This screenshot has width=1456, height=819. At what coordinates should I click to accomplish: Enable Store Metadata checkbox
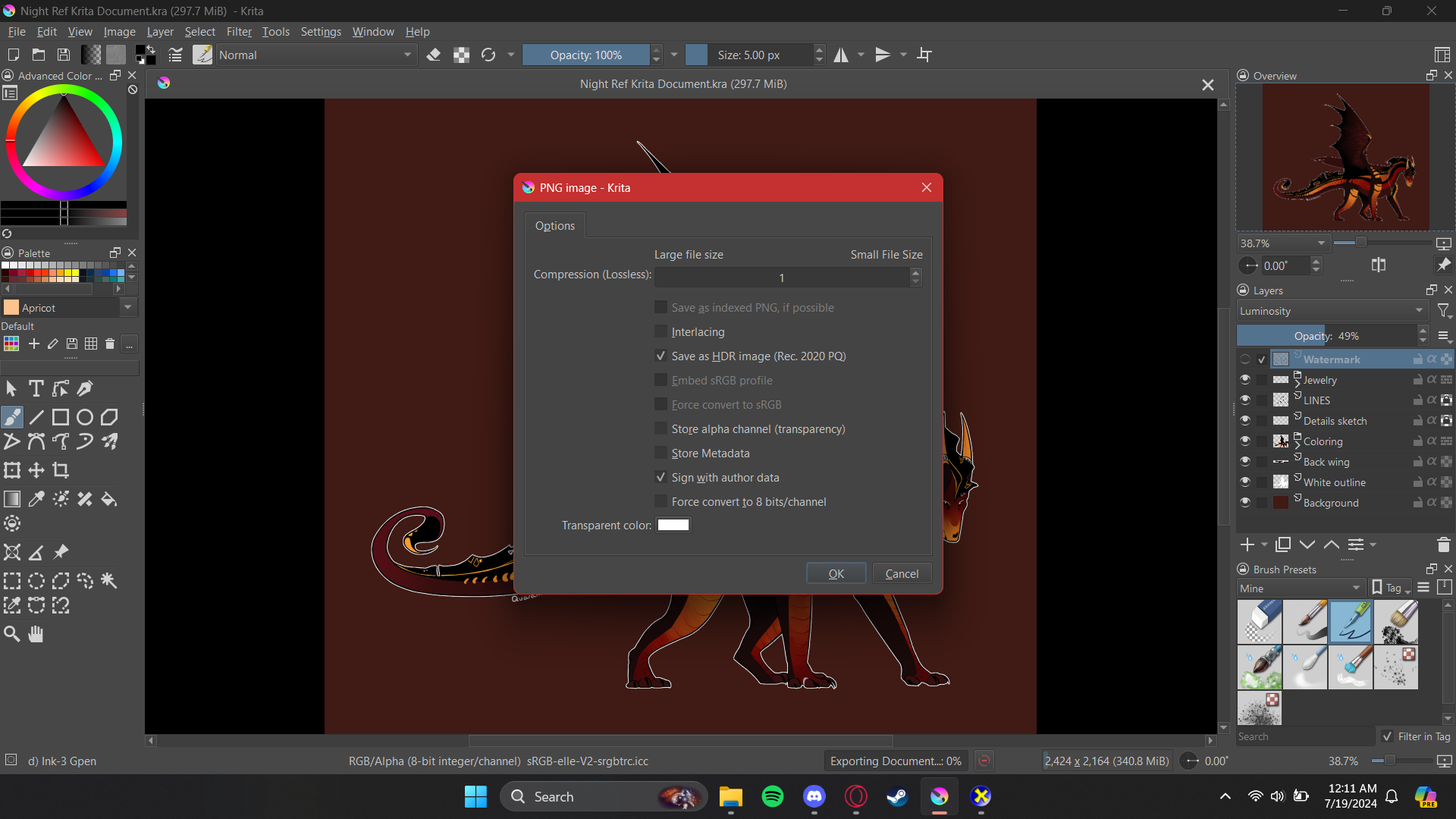(661, 453)
